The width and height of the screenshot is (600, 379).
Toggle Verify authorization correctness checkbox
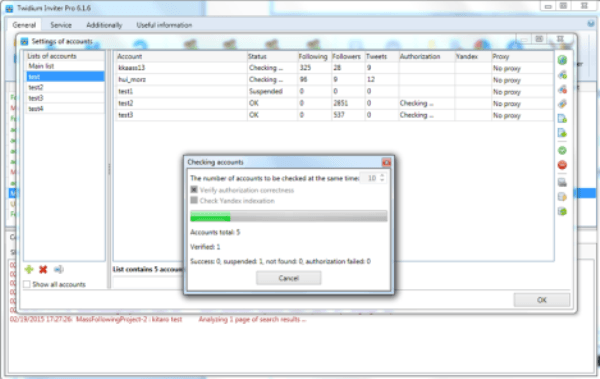coord(194,190)
